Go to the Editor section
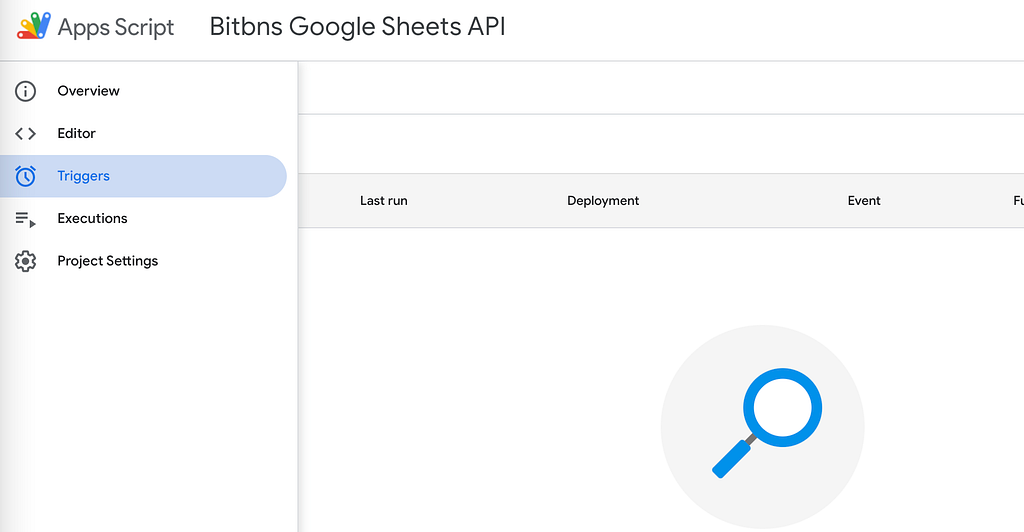This screenshot has width=1024, height=532. pyautogui.click(x=76, y=134)
